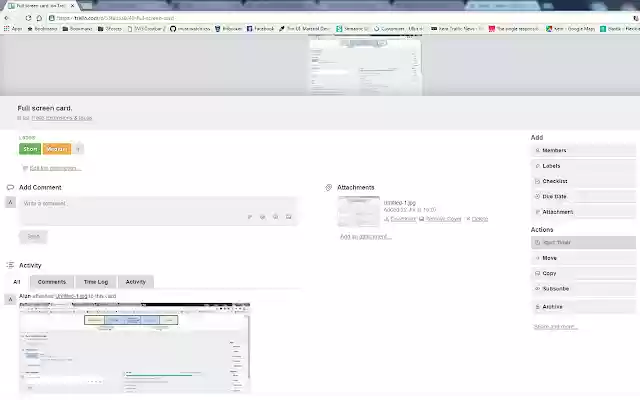Click the Labels button in the Add section

(583, 166)
